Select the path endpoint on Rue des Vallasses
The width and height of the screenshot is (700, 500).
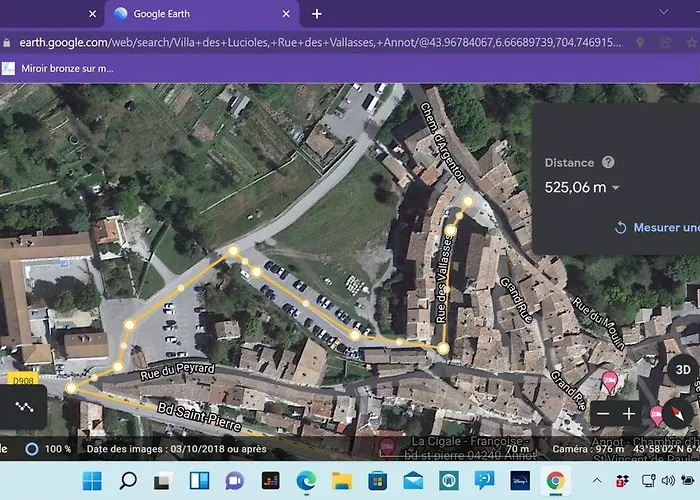point(468,201)
